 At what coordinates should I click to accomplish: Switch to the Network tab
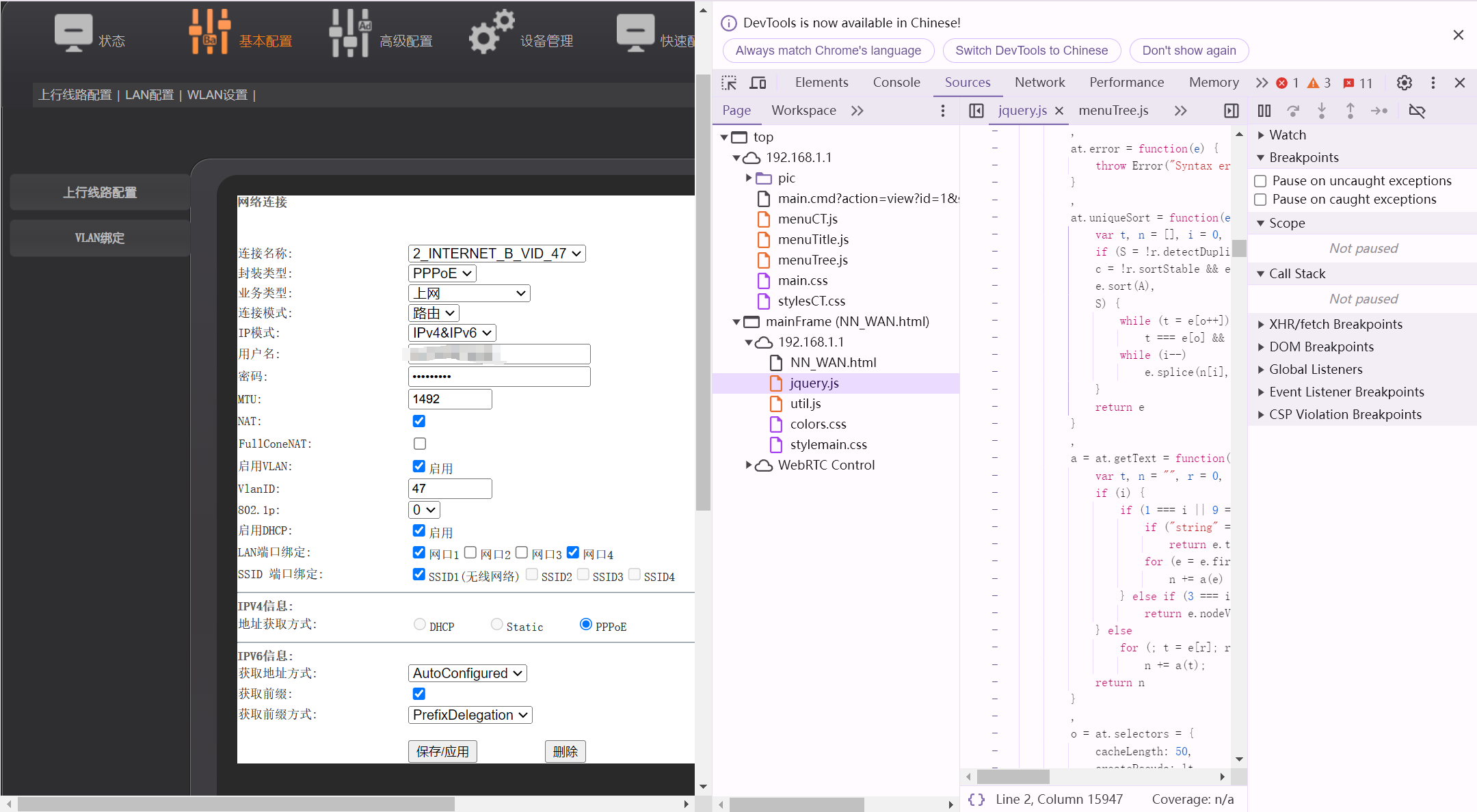pyautogui.click(x=1039, y=83)
